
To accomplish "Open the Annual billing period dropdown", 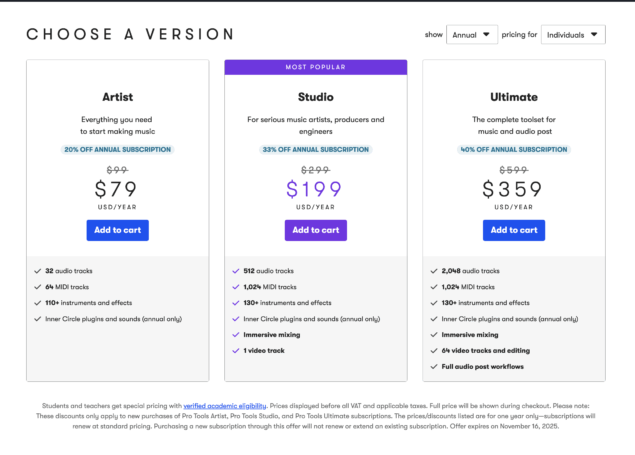I will (x=472, y=35).
